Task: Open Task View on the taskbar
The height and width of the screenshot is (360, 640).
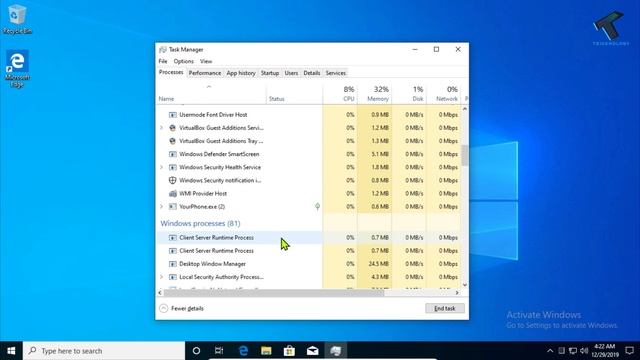Action: click(x=219, y=351)
